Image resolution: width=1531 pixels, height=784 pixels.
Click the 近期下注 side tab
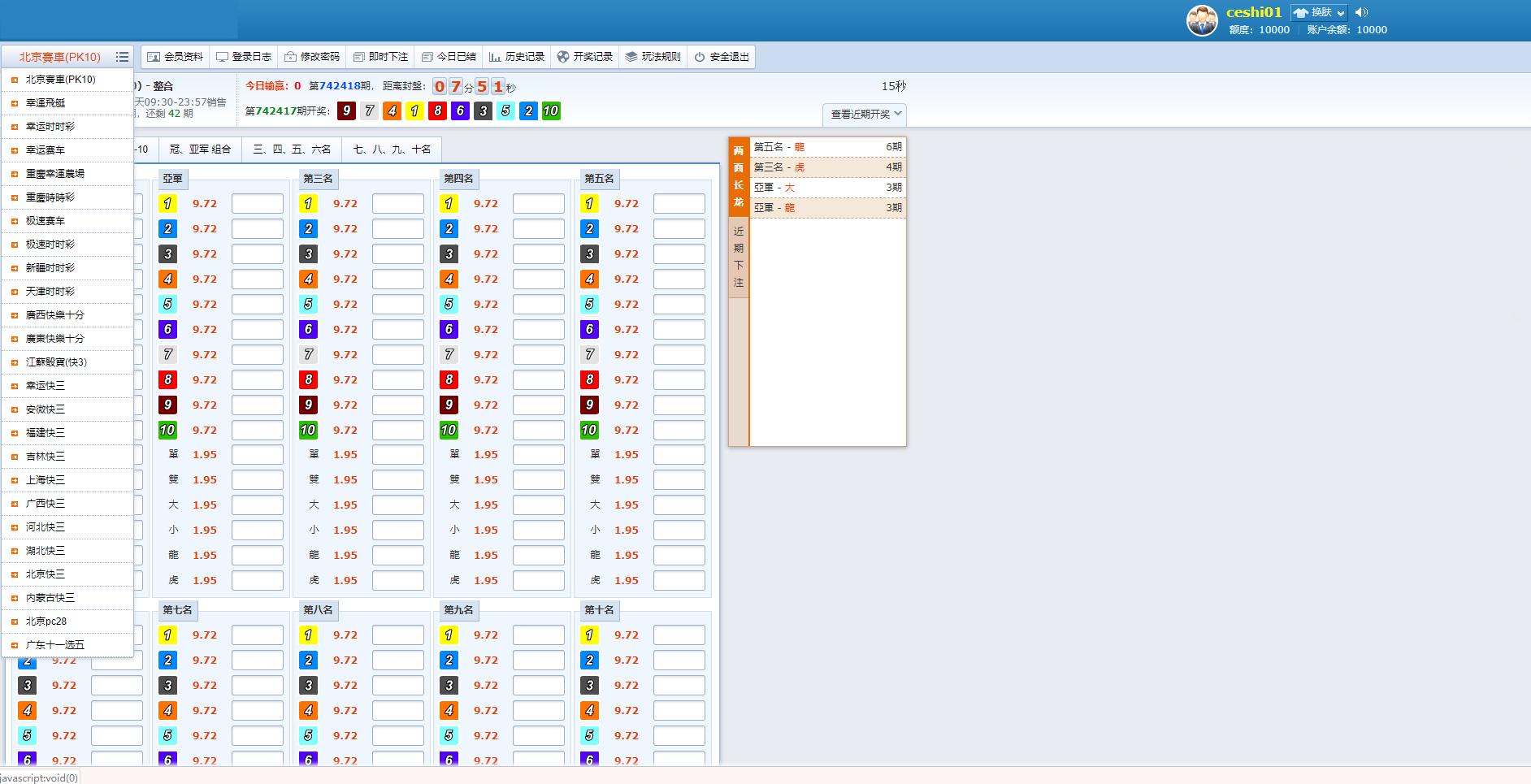[739, 257]
